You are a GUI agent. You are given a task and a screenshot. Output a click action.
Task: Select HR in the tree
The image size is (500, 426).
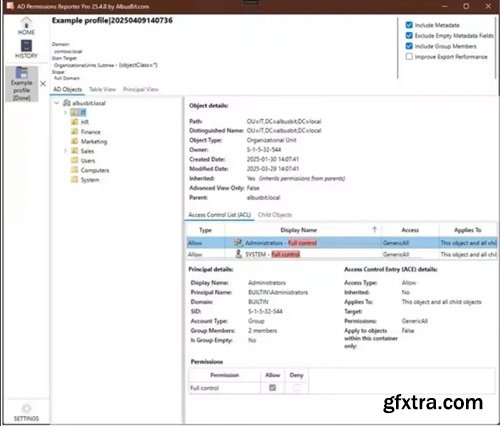click(85, 122)
